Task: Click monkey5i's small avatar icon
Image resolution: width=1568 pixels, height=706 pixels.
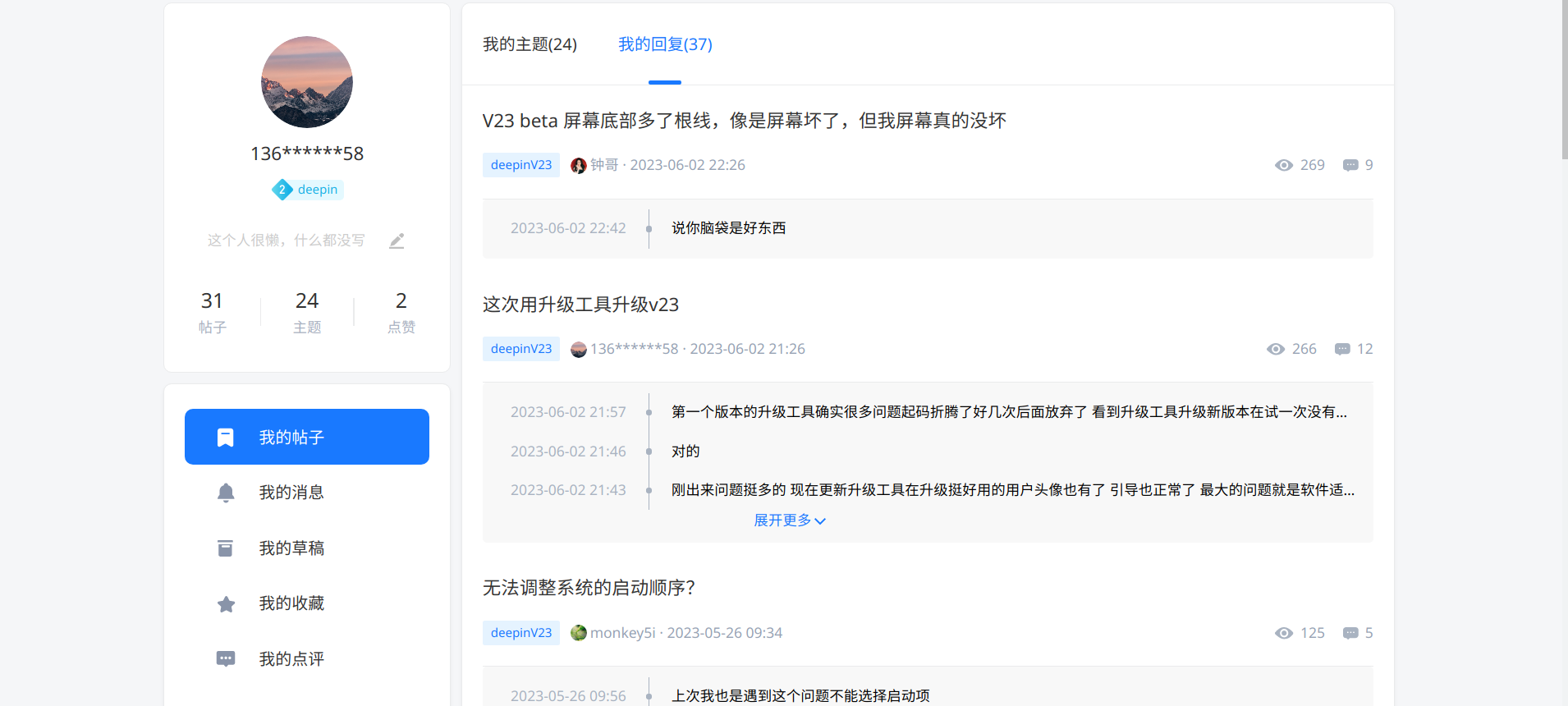Action: tap(579, 633)
